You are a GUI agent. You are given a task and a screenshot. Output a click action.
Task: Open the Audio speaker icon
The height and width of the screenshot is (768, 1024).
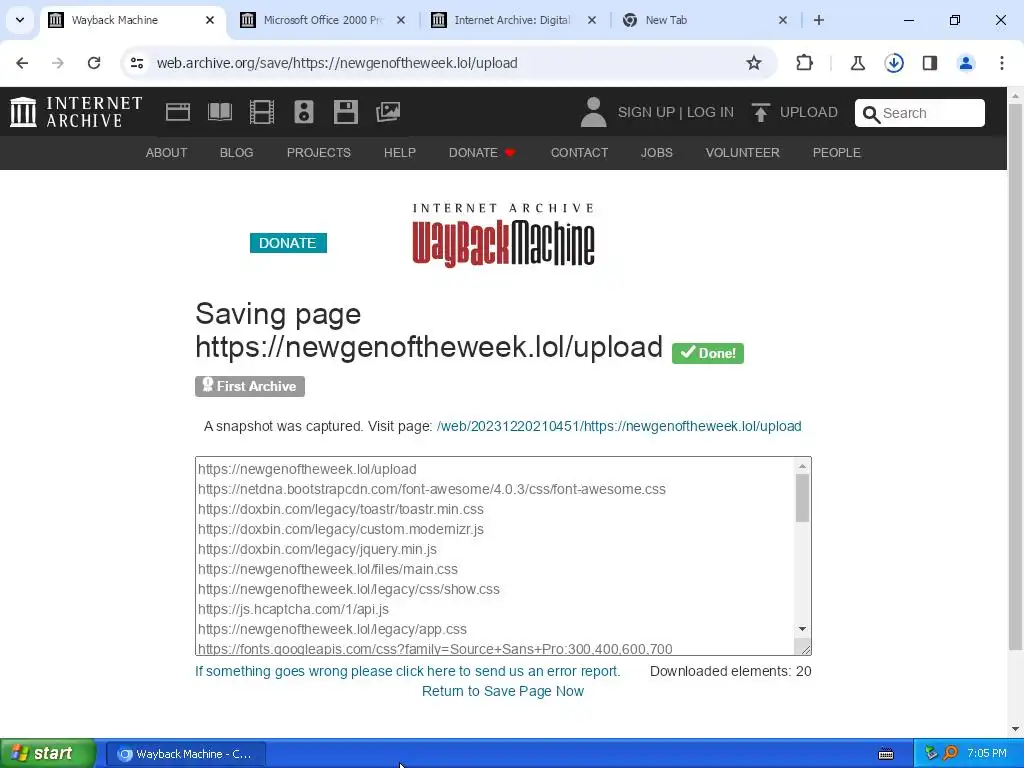(304, 112)
